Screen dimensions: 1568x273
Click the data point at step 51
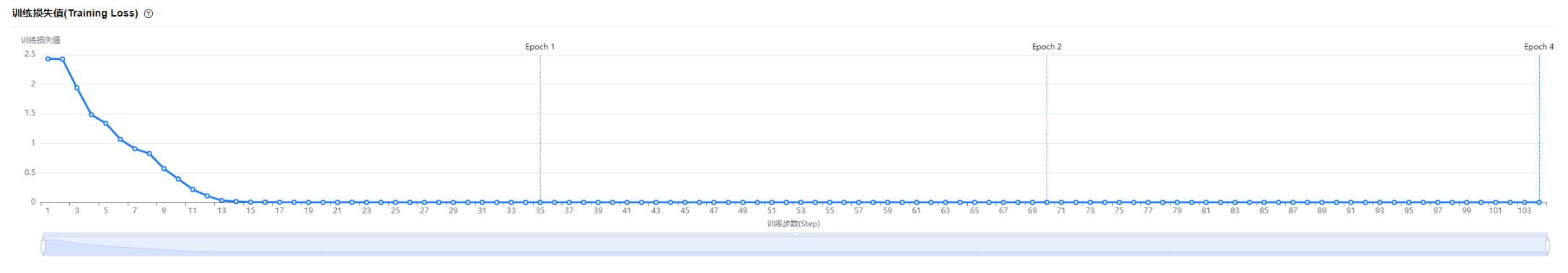(x=772, y=202)
